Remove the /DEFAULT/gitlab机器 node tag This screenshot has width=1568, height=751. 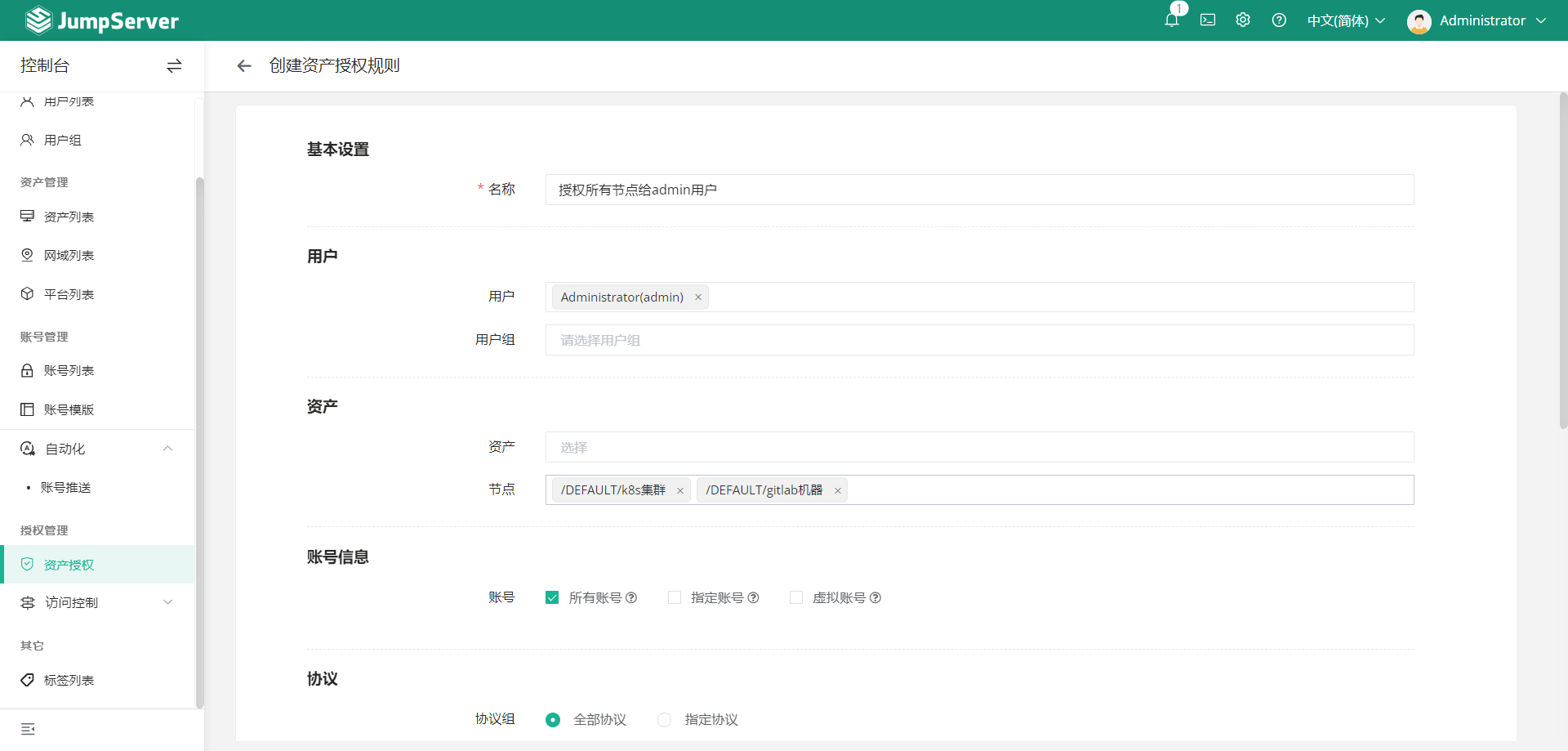click(x=838, y=491)
